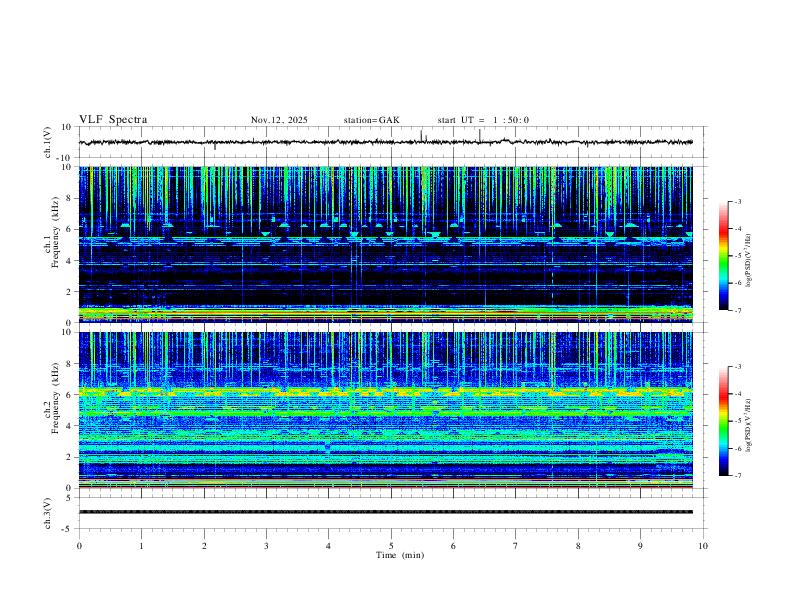Click time axis tick label "0"
The image size is (792, 612).
(79, 546)
